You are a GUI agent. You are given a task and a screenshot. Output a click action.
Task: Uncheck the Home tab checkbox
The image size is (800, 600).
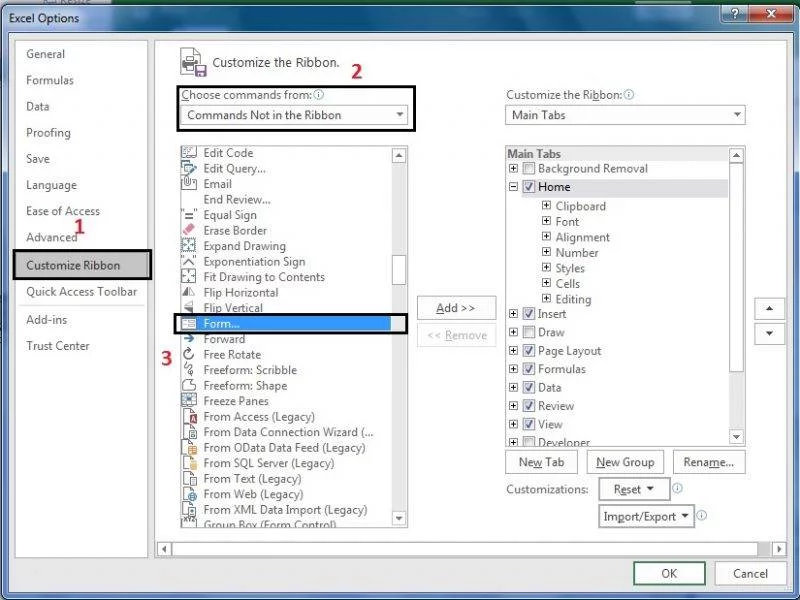point(529,187)
